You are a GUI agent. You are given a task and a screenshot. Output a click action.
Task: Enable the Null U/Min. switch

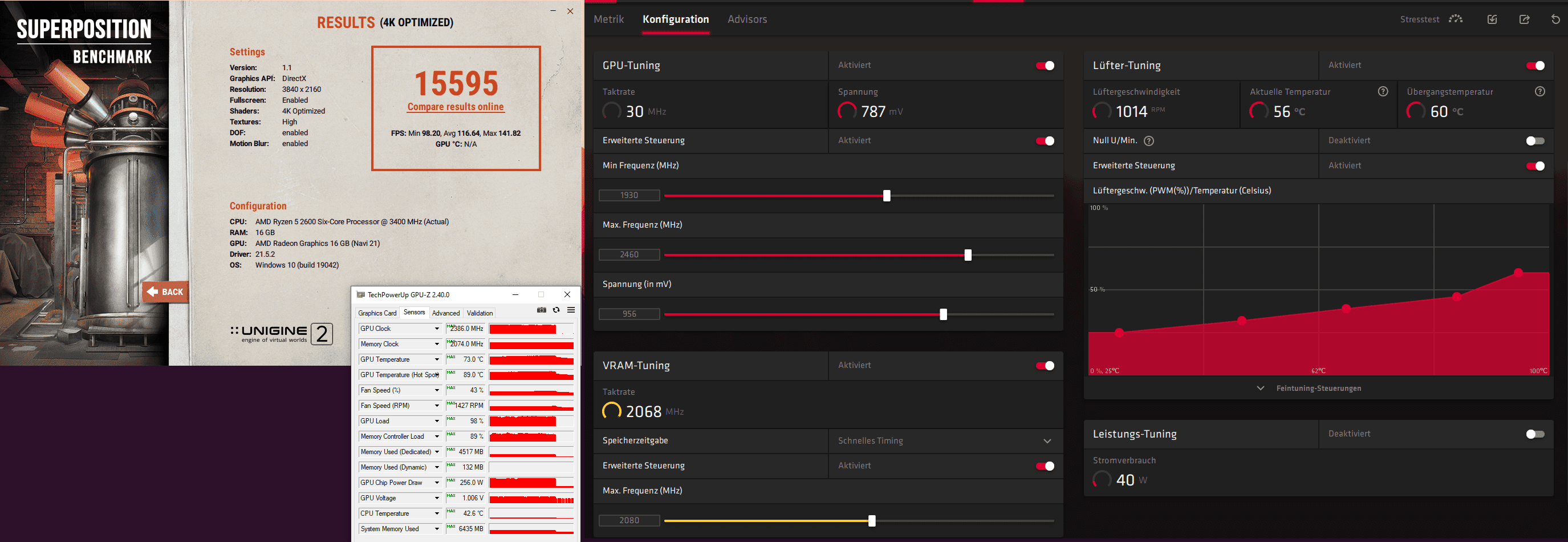pyautogui.click(x=1535, y=141)
